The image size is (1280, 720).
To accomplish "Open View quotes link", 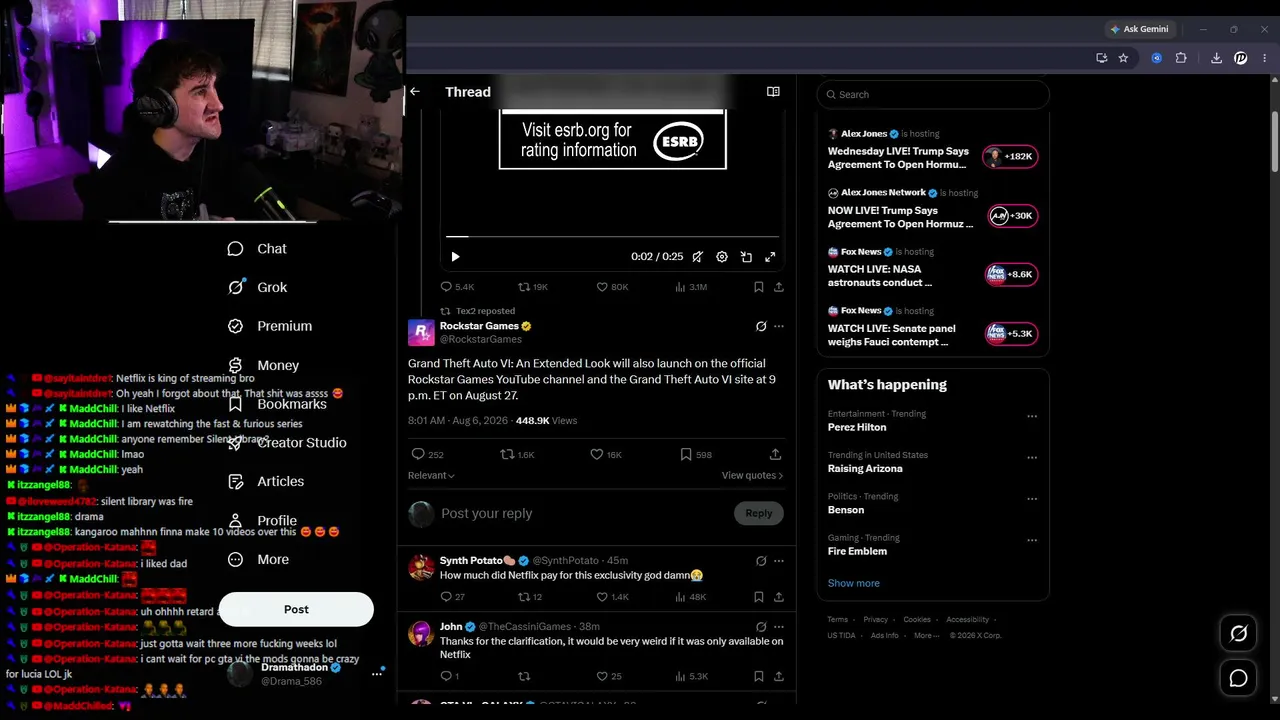I will coord(752,476).
